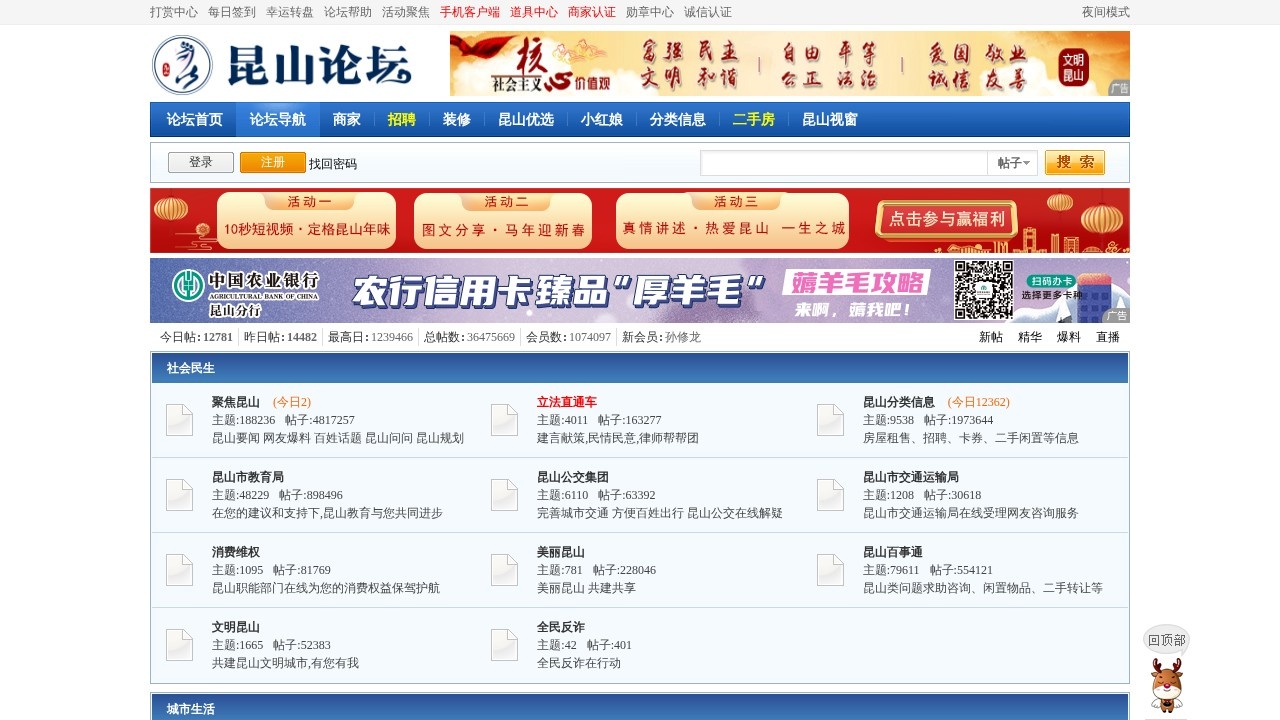Screen dimensions: 1280x720
Task: Click the forum icon beside 全民反诈
Action: pos(504,645)
